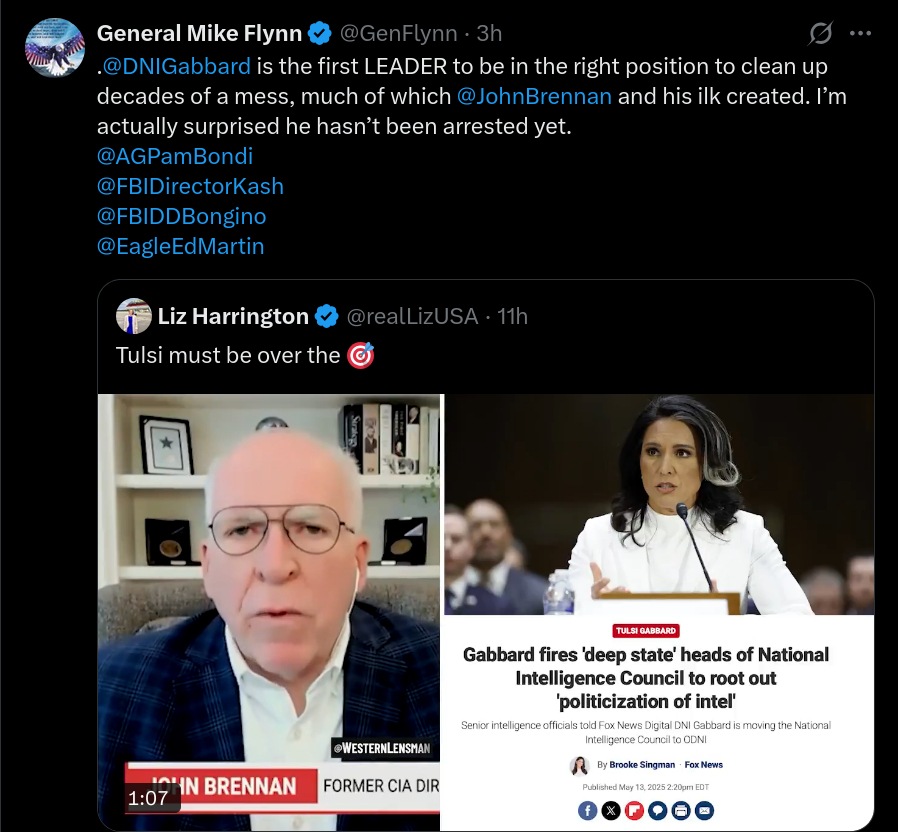Image resolution: width=898 pixels, height=832 pixels.
Task: Click Liz Harrington's verified checkmark
Action: [327, 316]
